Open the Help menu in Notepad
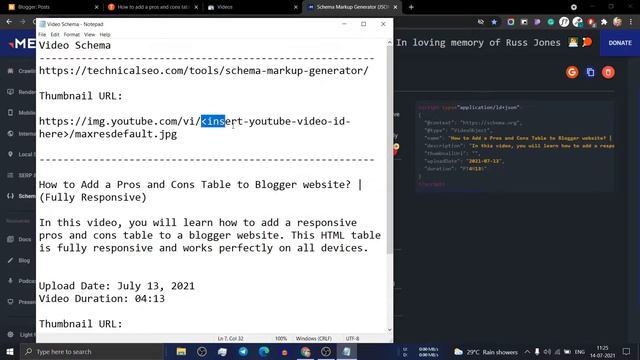Image resolution: width=640 pixels, height=360 pixels. click(105, 35)
